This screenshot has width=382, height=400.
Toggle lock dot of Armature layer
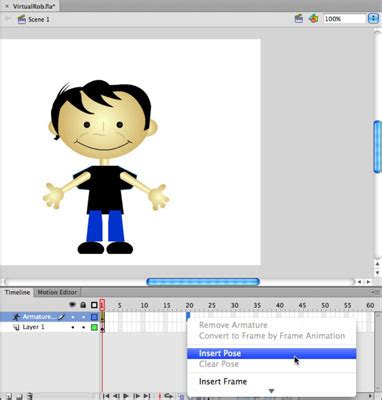click(x=83, y=317)
